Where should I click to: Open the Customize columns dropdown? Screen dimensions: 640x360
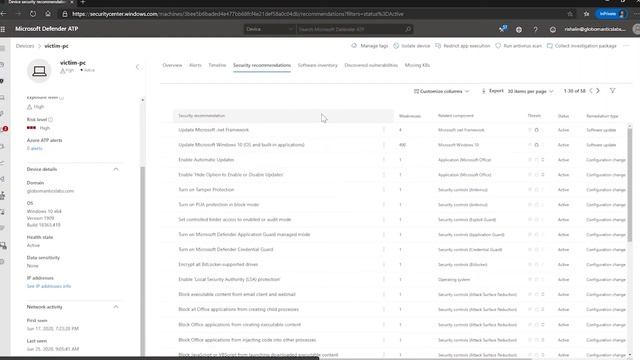[441, 91]
